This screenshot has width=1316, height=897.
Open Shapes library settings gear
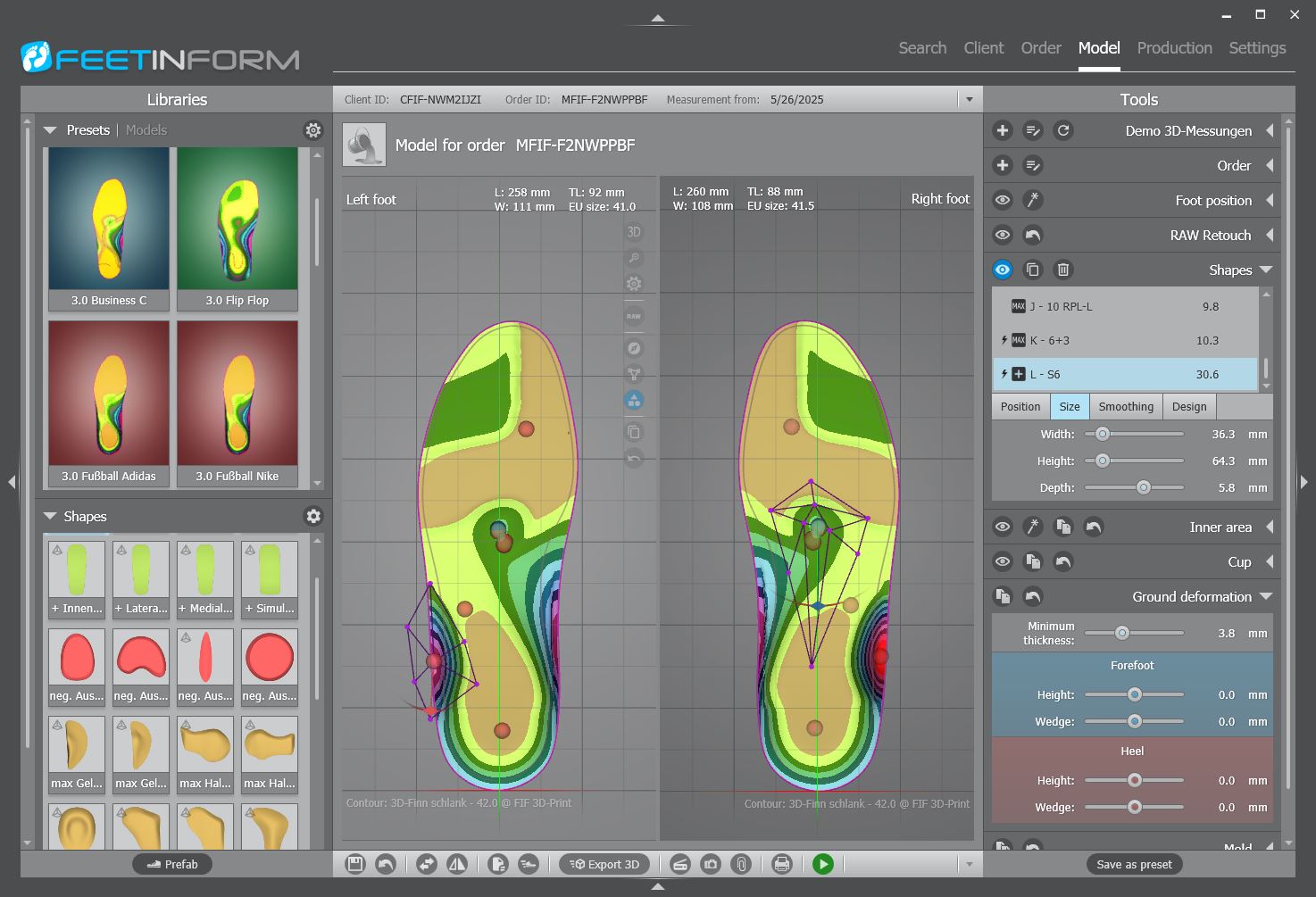312,516
